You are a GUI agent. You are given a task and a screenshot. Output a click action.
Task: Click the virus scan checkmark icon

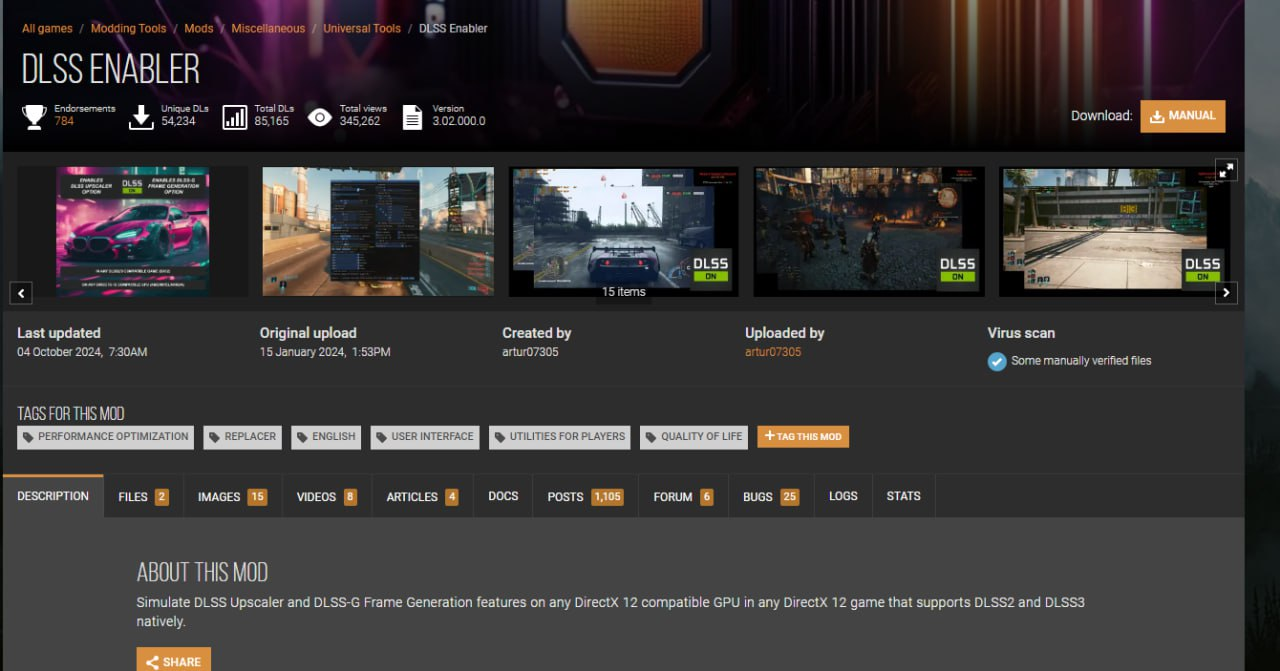click(997, 361)
